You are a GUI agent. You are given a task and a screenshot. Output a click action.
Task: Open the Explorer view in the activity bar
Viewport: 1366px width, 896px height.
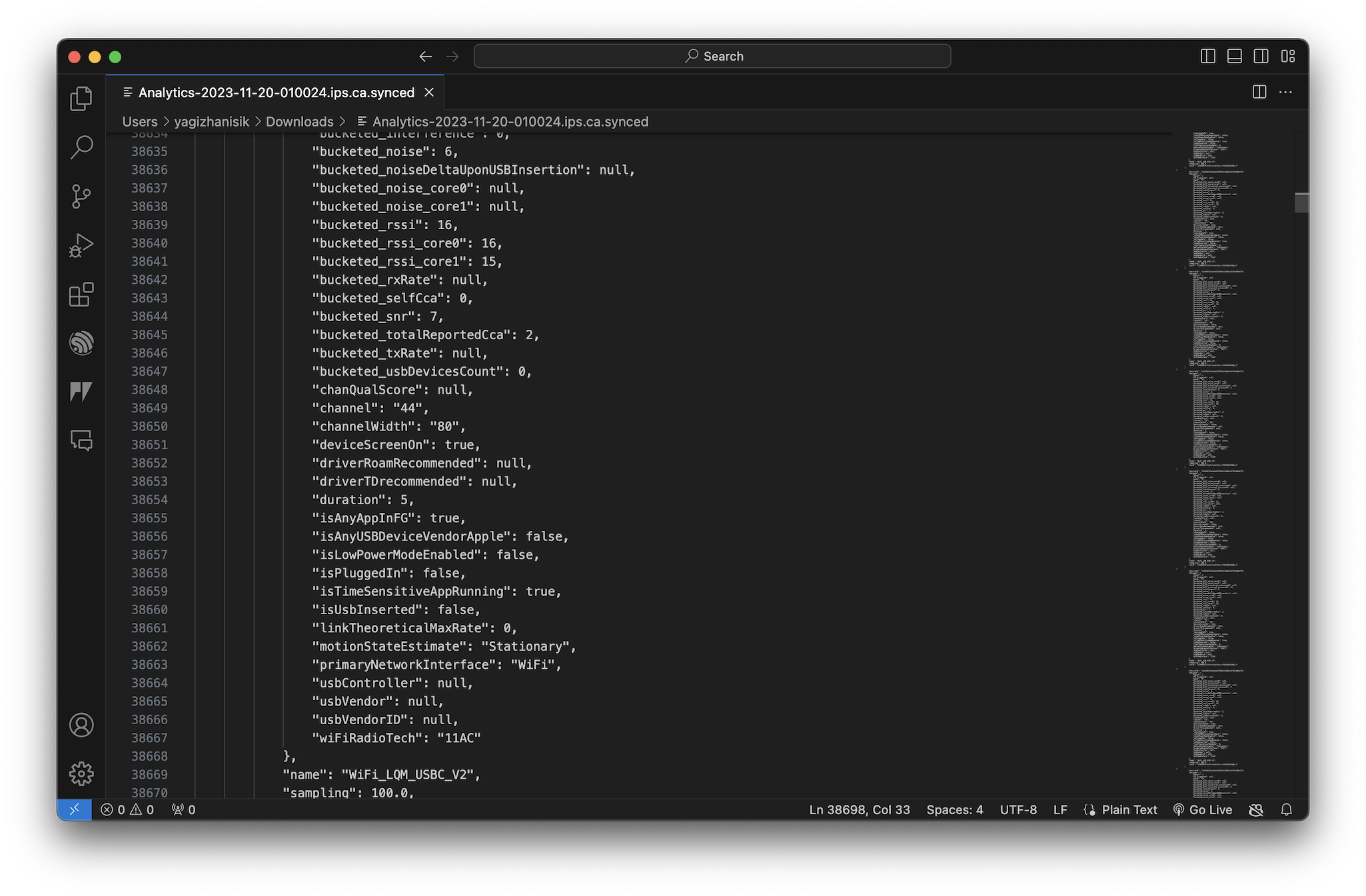tap(81, 99)
